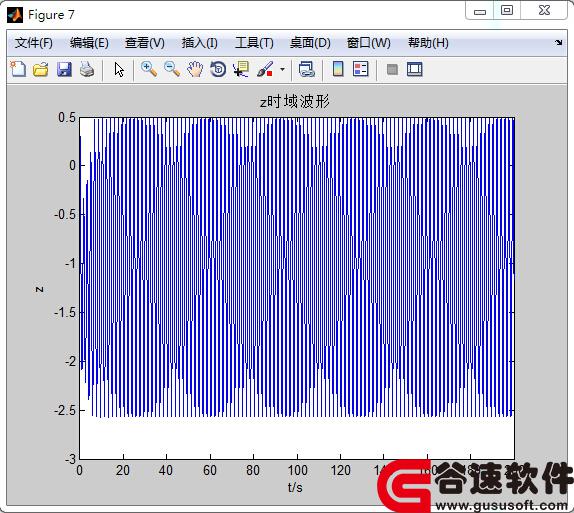Click the Link Plot icon
574x513 pixels.
pos(306,69)
